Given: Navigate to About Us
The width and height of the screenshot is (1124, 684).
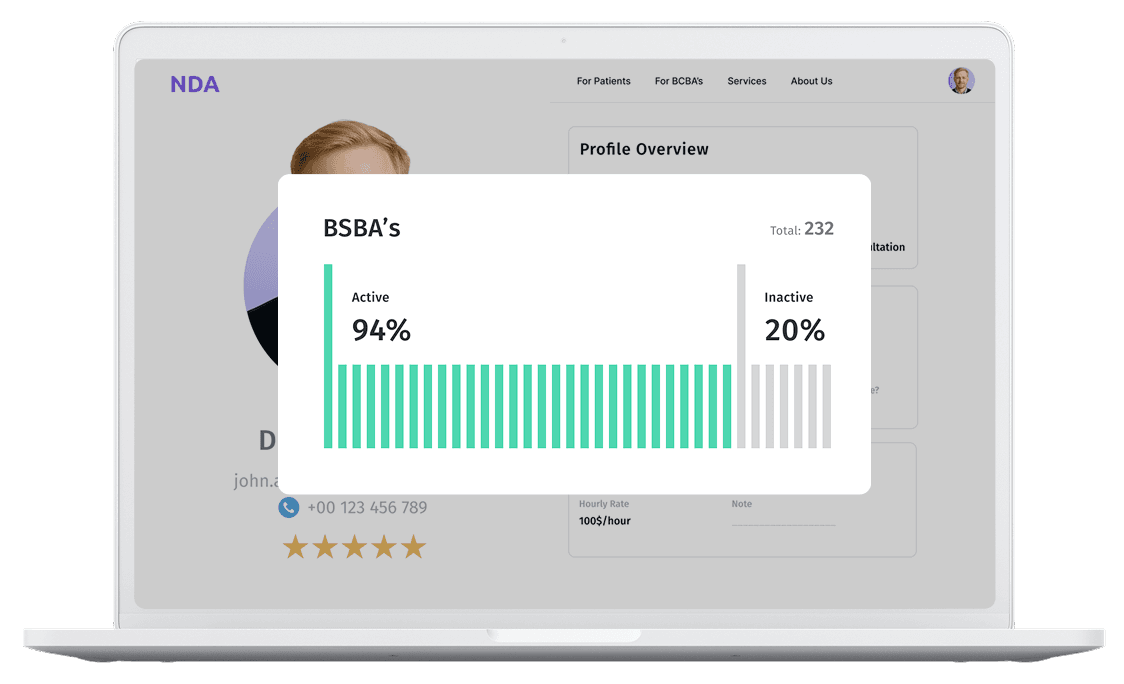Looking at the screenshot, I should [x=811, y=81].
